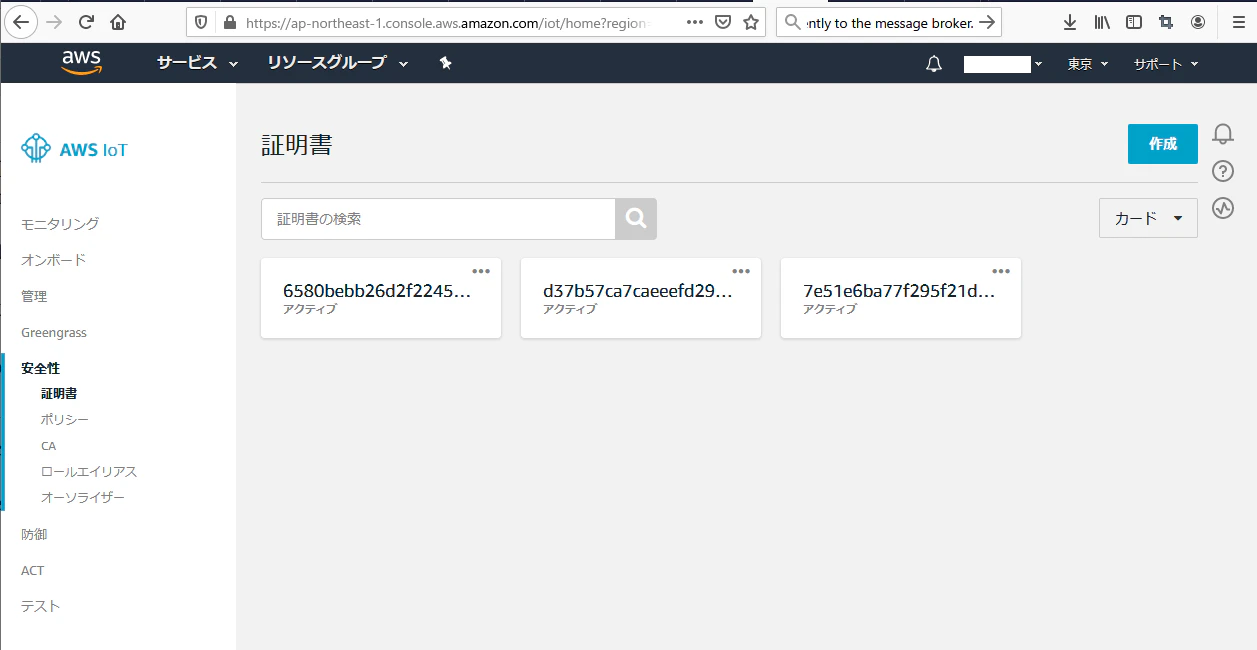Click the browser back arrow button
The width and height of the screenshot is (1257, 650).
coord(22,21)
